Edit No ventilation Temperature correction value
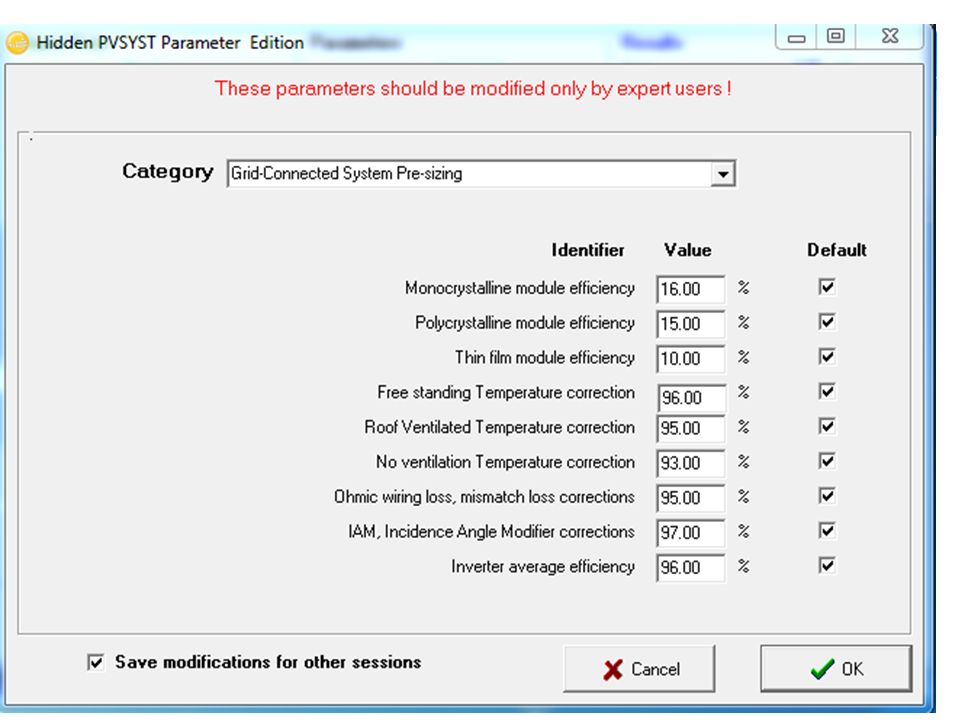 pyautogui.click(x=691, y=463)
